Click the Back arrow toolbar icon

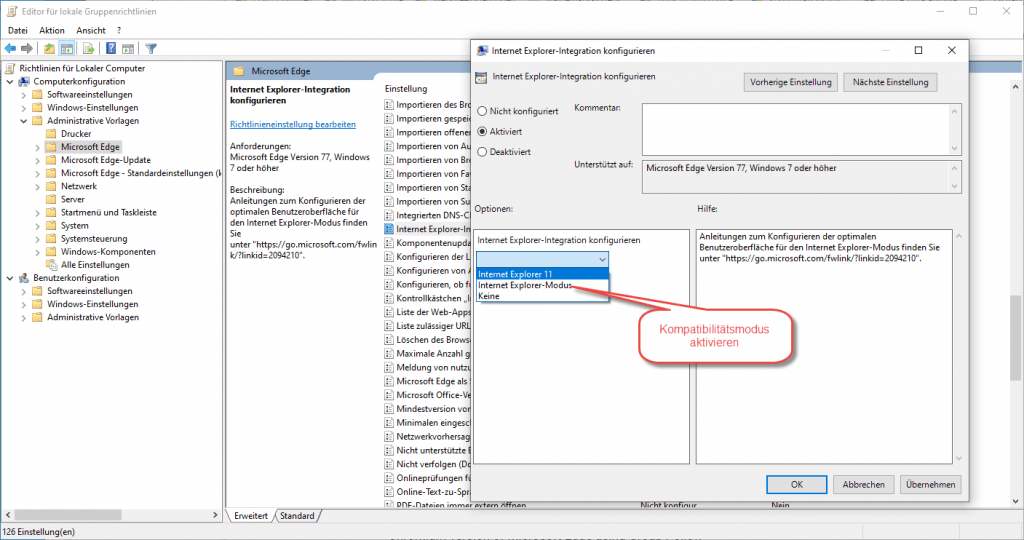[10, 48]
